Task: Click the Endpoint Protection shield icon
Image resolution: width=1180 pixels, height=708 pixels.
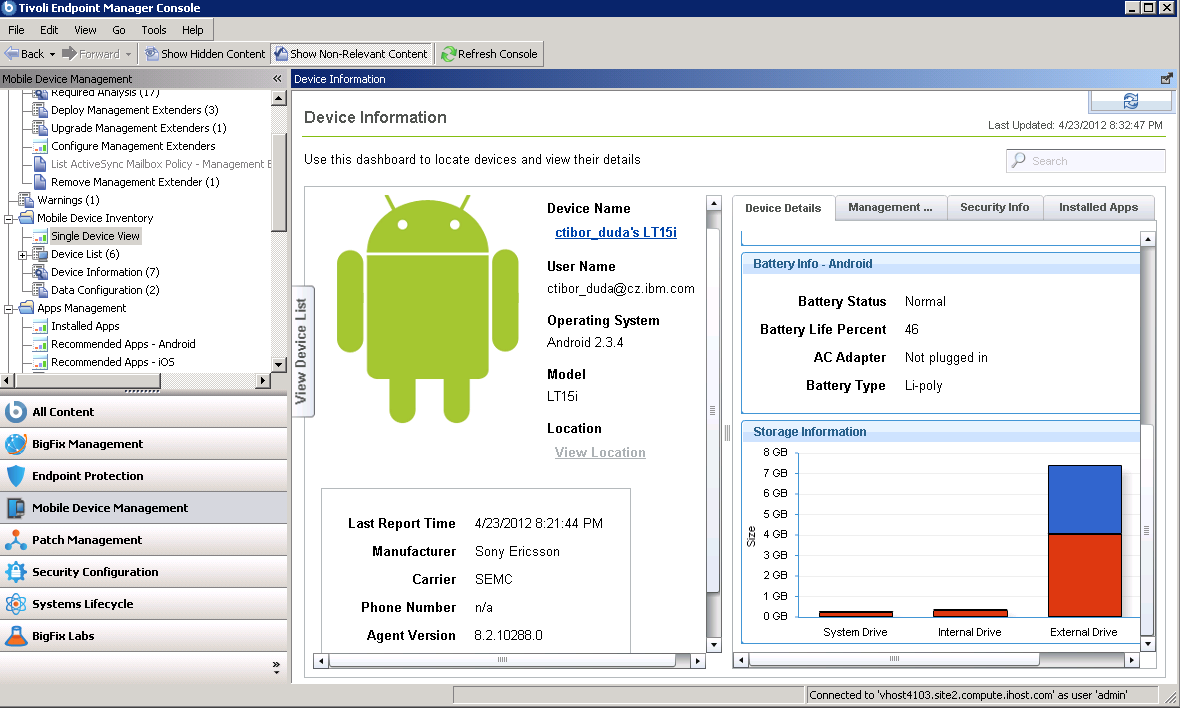Action: pyautogui.click(x=15, y=476)
